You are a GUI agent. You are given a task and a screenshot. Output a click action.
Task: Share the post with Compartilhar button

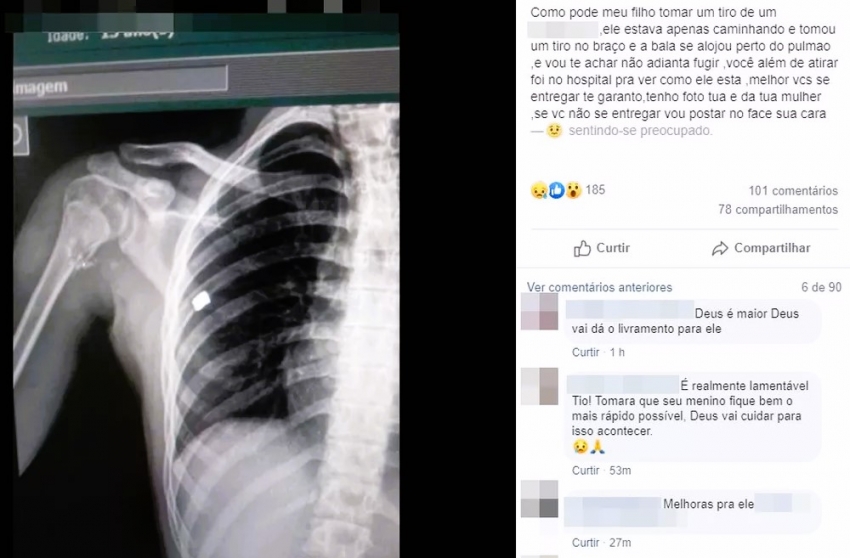pos(761,248)
